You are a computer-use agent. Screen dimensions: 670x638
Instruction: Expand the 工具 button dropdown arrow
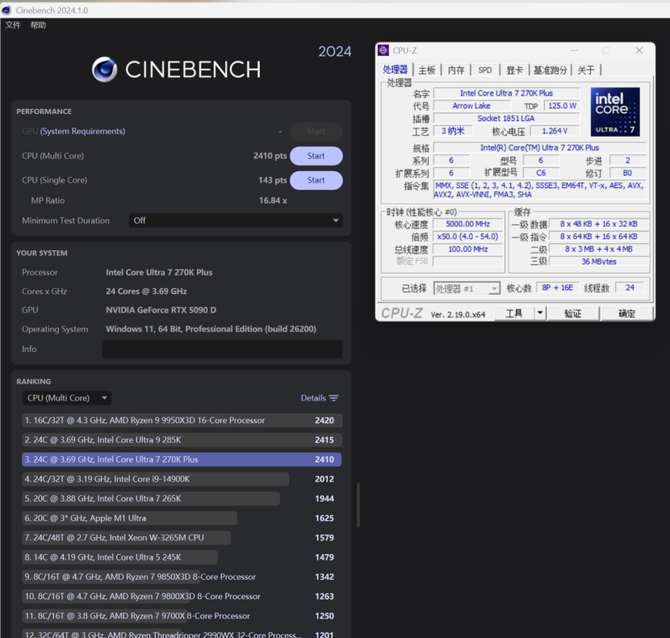540,313
